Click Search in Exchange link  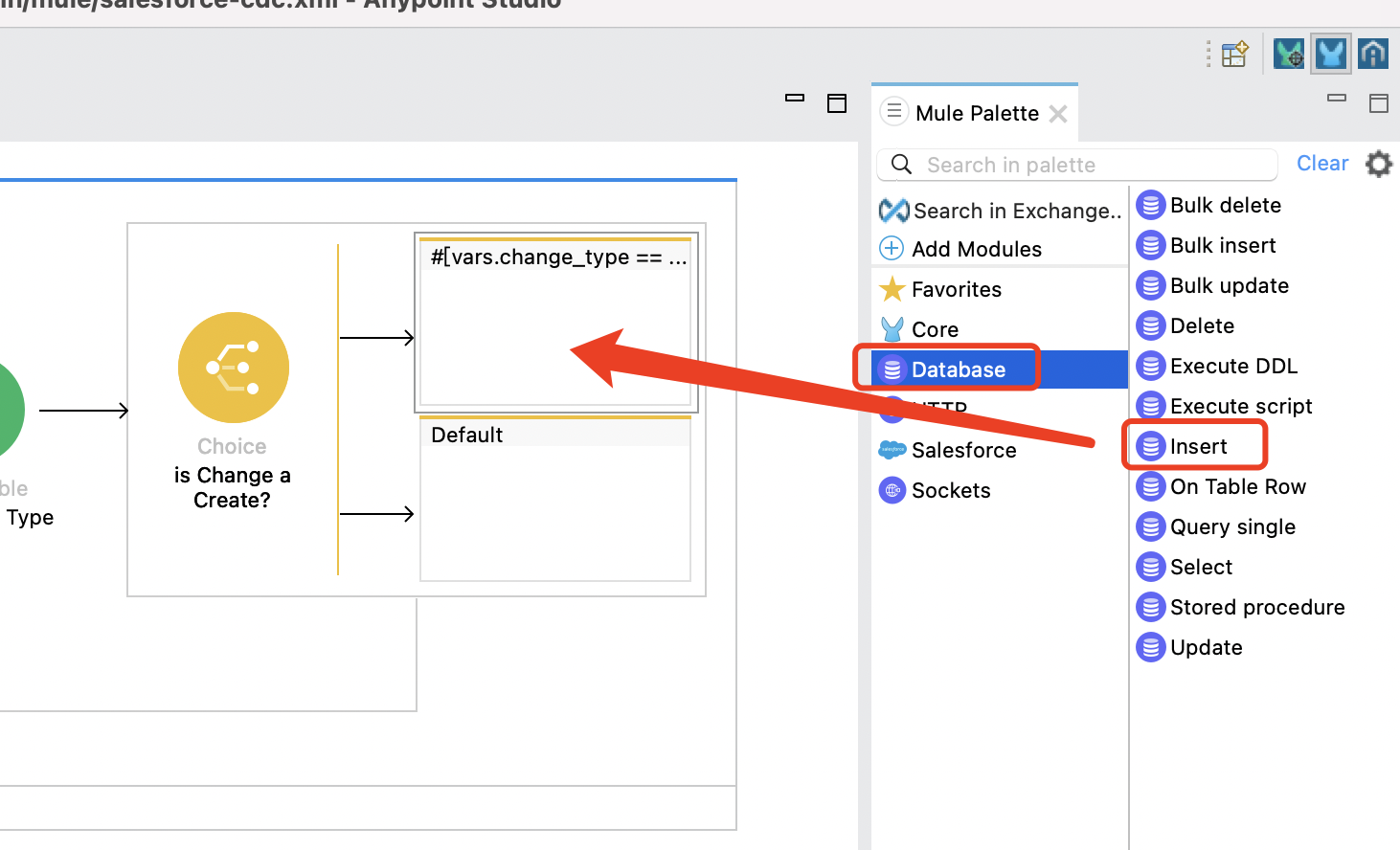click(1001, 211)
